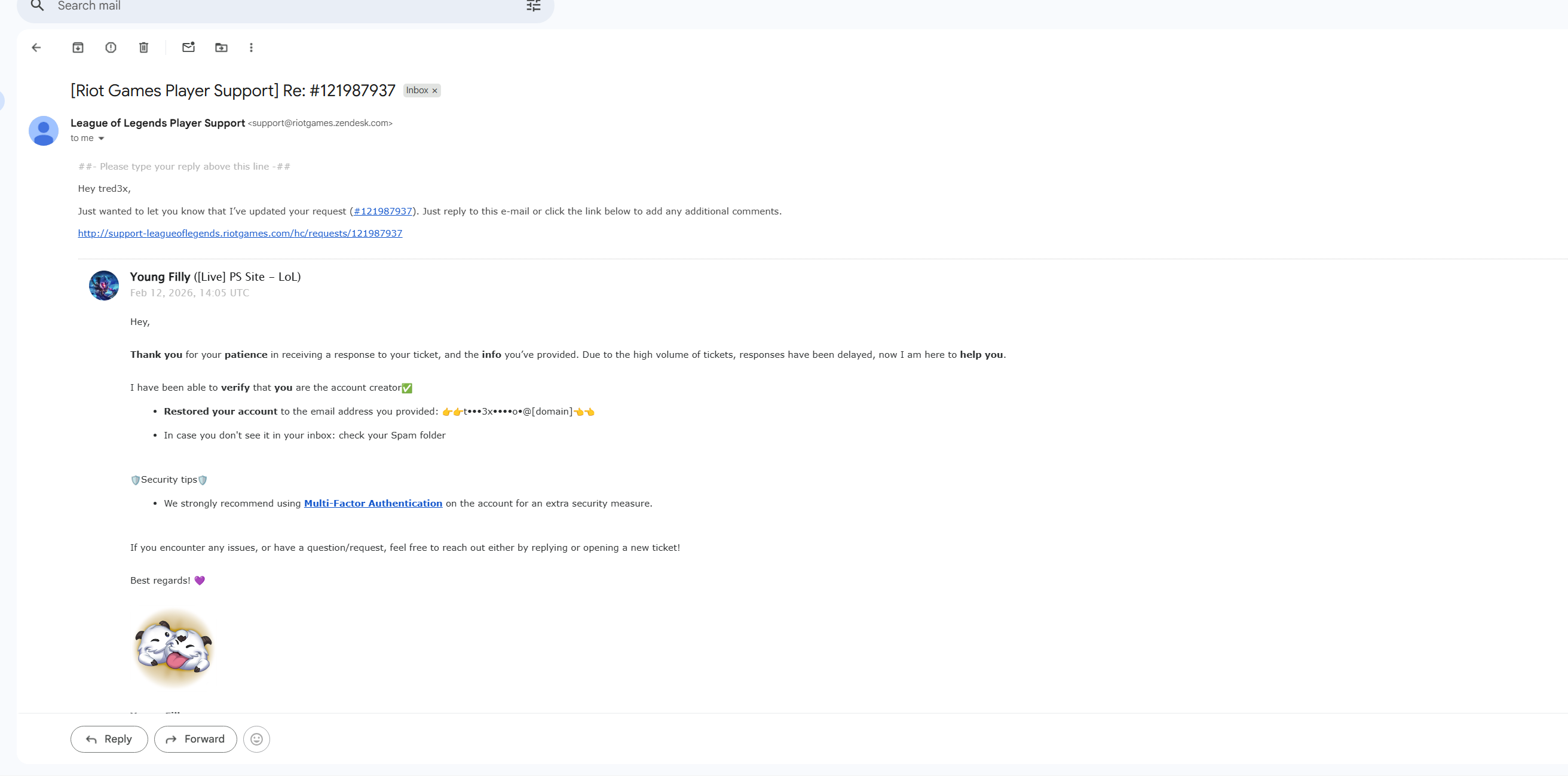
Task: Mark the email as unread
Action: click(188, 47)
